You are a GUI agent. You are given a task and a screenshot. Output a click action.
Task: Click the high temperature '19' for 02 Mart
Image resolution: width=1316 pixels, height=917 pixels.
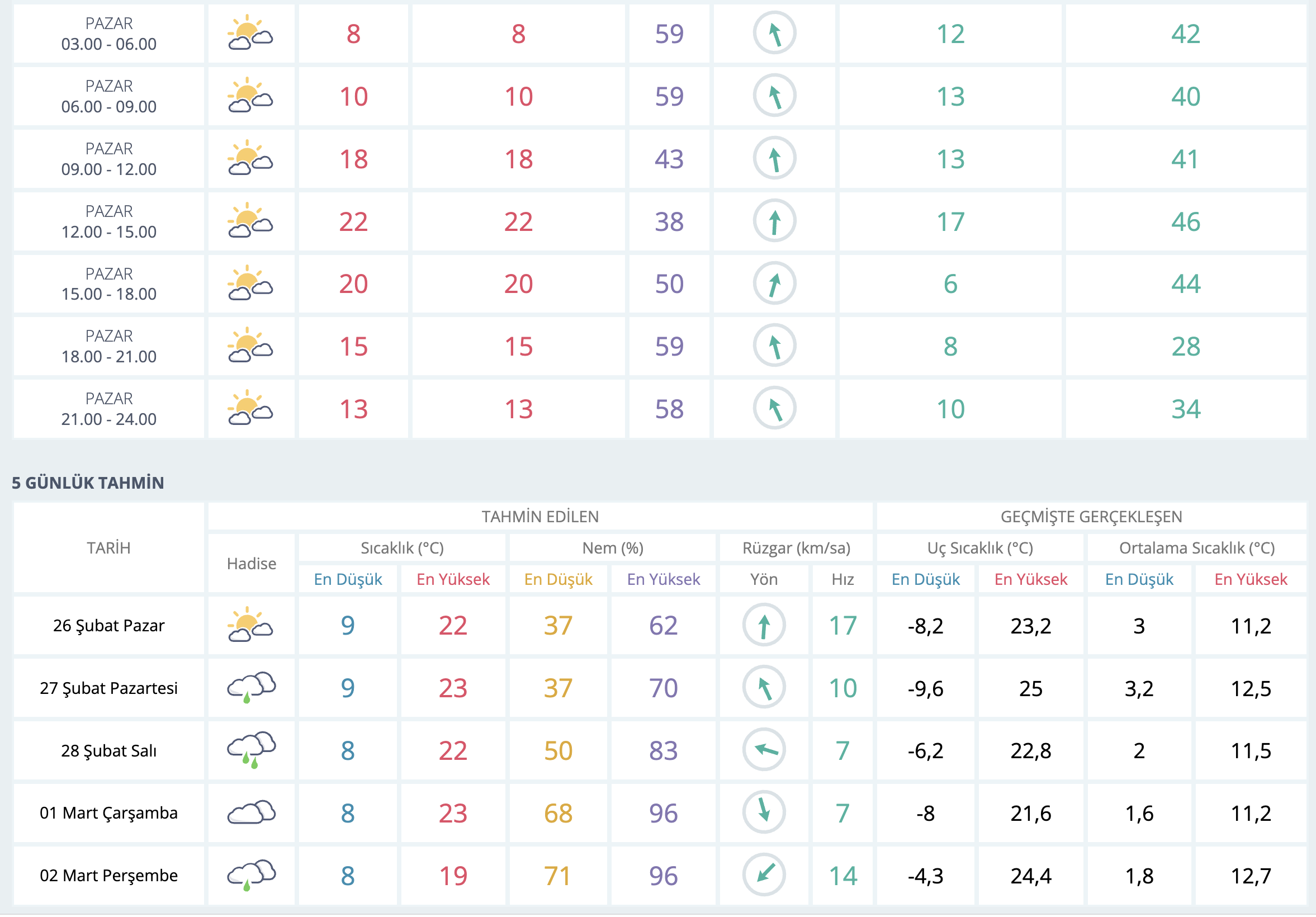453,876
